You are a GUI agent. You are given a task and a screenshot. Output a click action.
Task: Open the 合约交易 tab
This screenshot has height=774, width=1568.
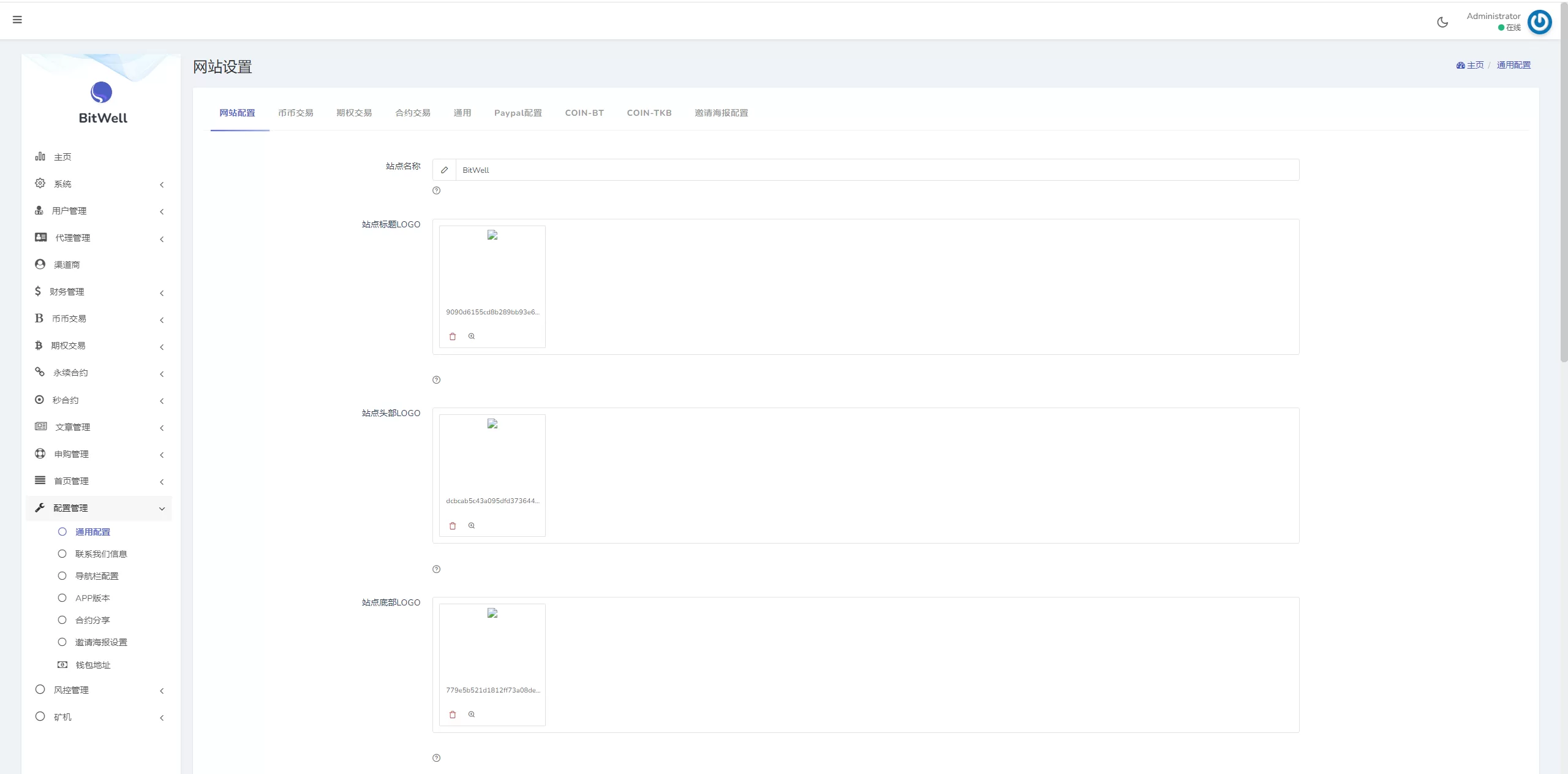coord(413,113)
